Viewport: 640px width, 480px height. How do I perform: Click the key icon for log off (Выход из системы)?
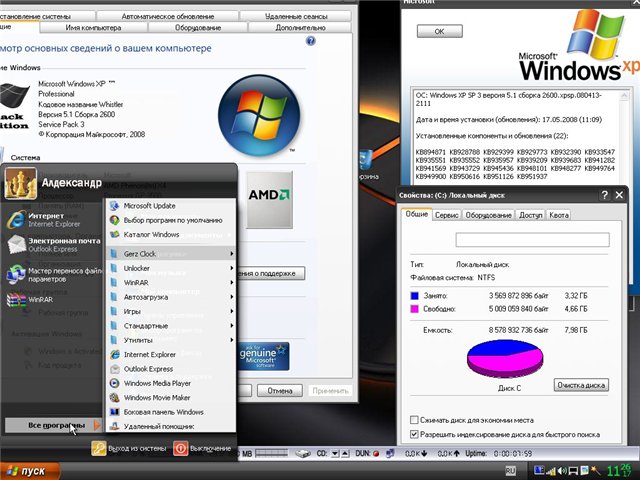[98, 449]
